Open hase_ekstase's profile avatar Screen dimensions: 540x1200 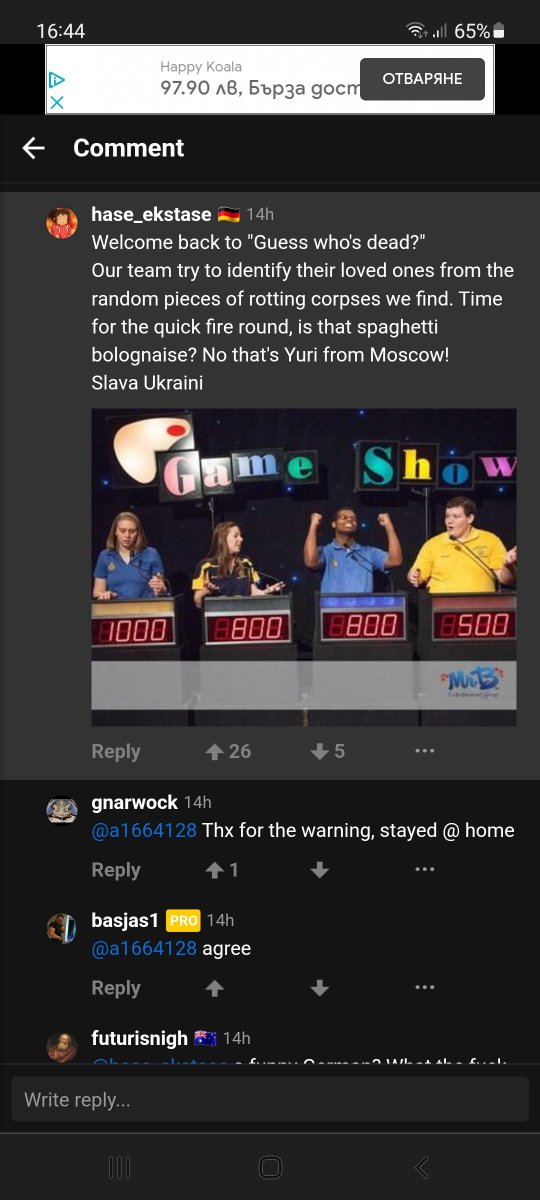point(62,223)
